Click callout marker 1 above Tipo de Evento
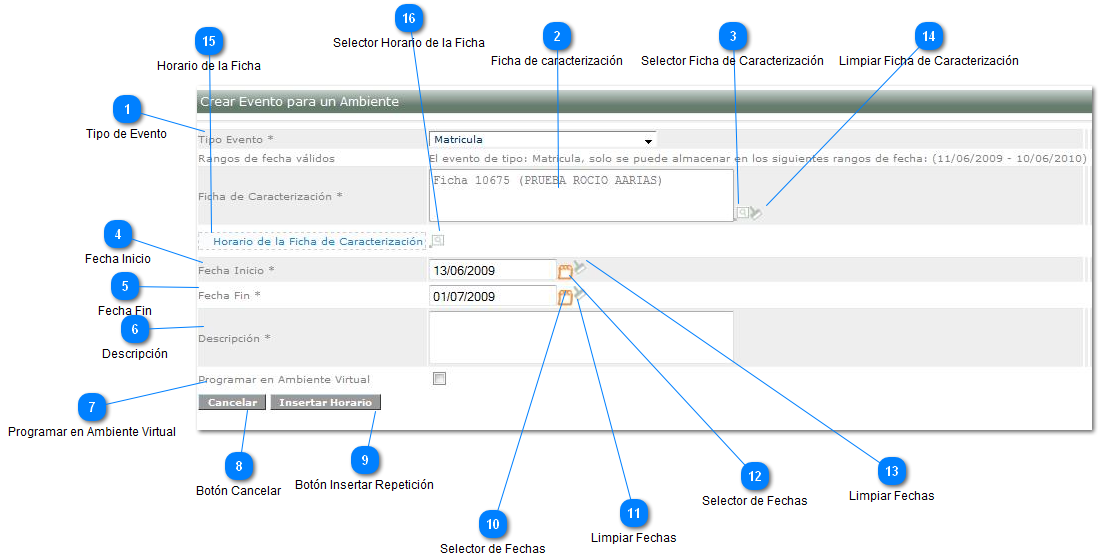 127,109
